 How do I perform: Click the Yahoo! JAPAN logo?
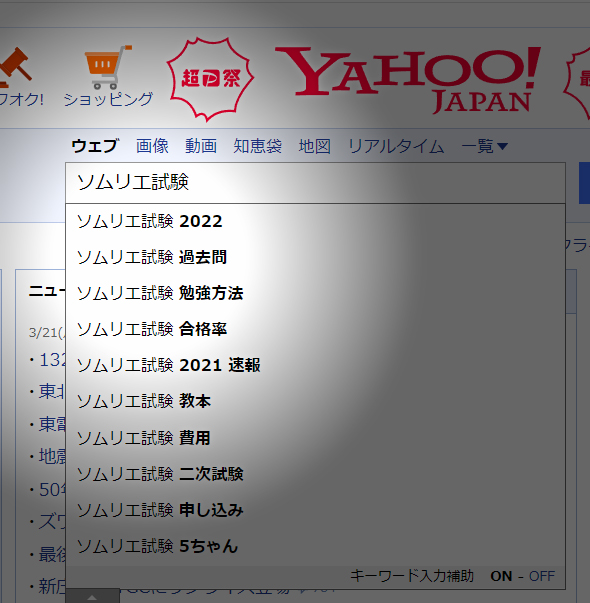tap(408, 80)
